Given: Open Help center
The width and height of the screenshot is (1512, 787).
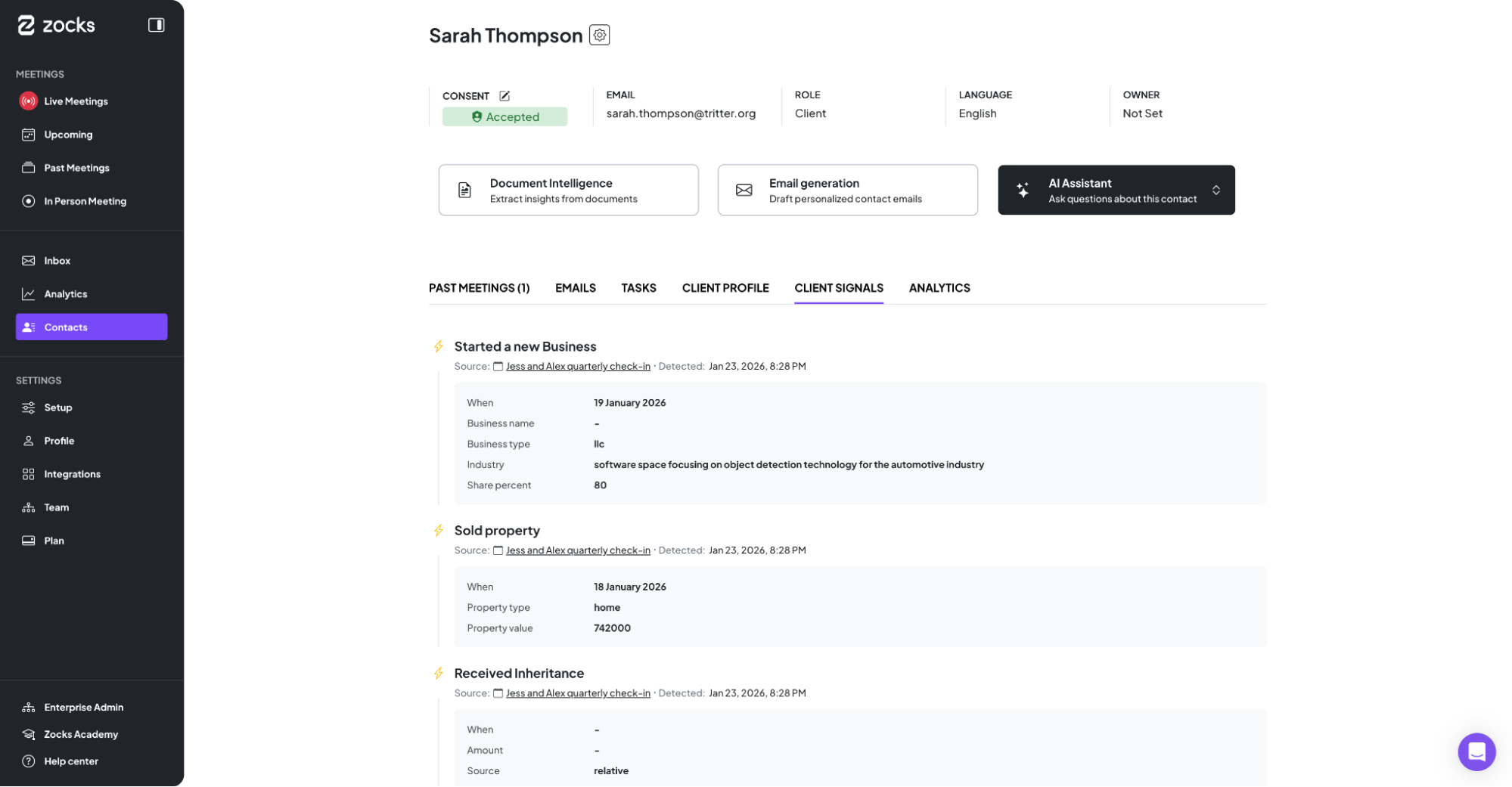Looking at the screenshot, I should pyautogui.click(x=70, y=761).
